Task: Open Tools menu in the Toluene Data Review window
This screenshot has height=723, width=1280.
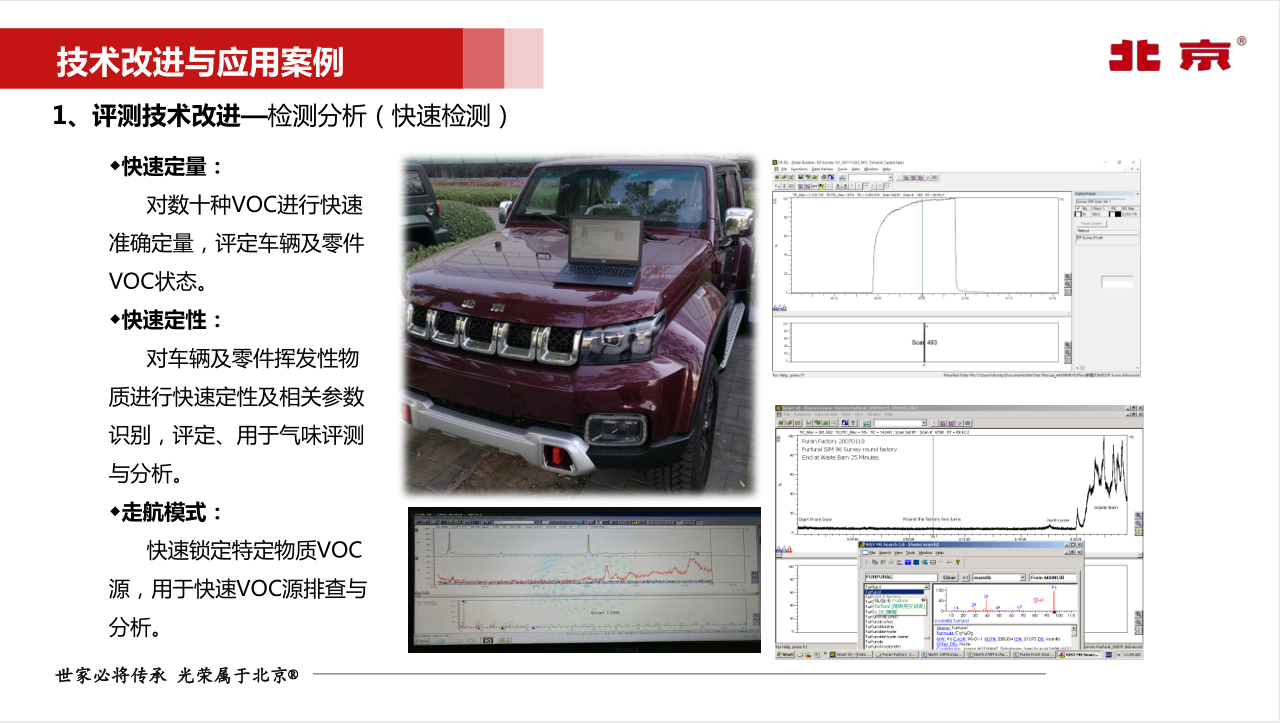Action: 842,169
